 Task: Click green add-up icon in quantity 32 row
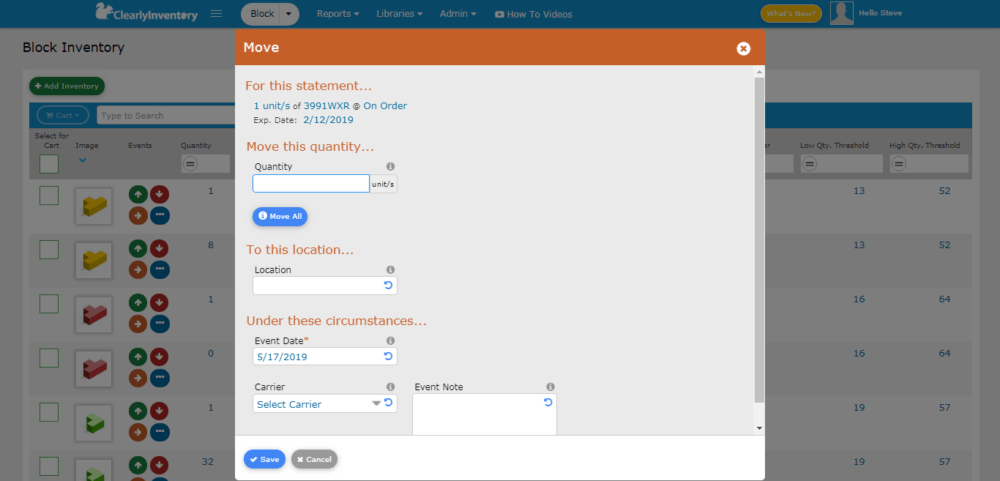138,465
